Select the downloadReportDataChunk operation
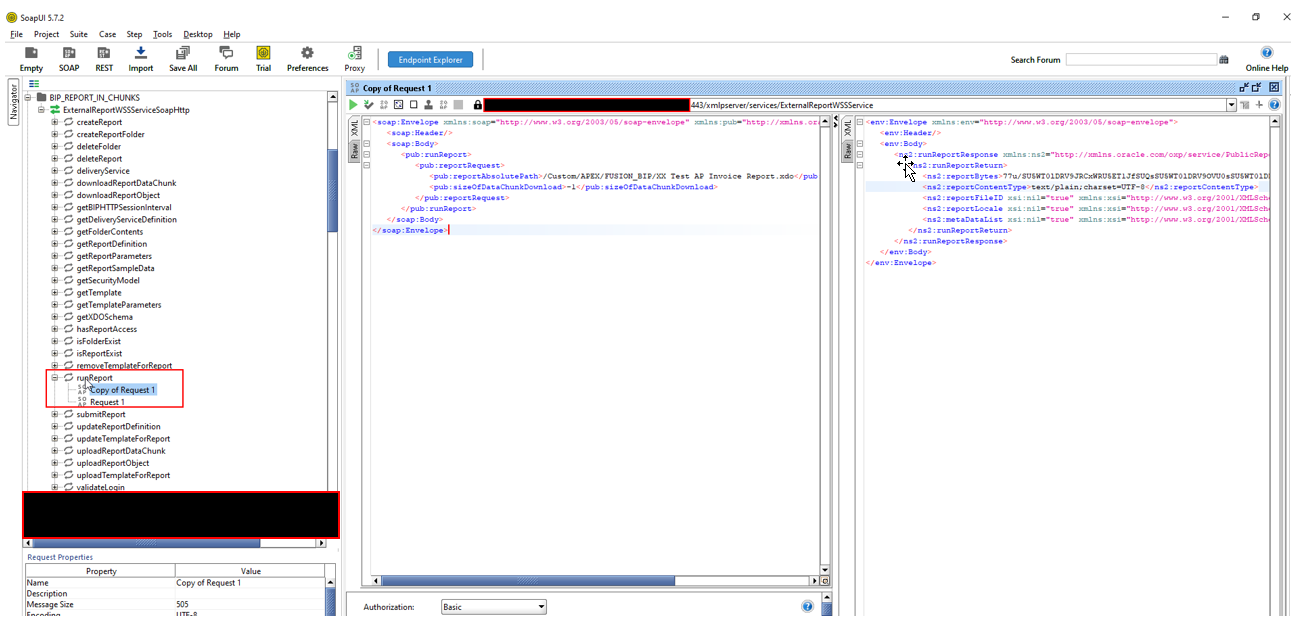 click(126, 183)
